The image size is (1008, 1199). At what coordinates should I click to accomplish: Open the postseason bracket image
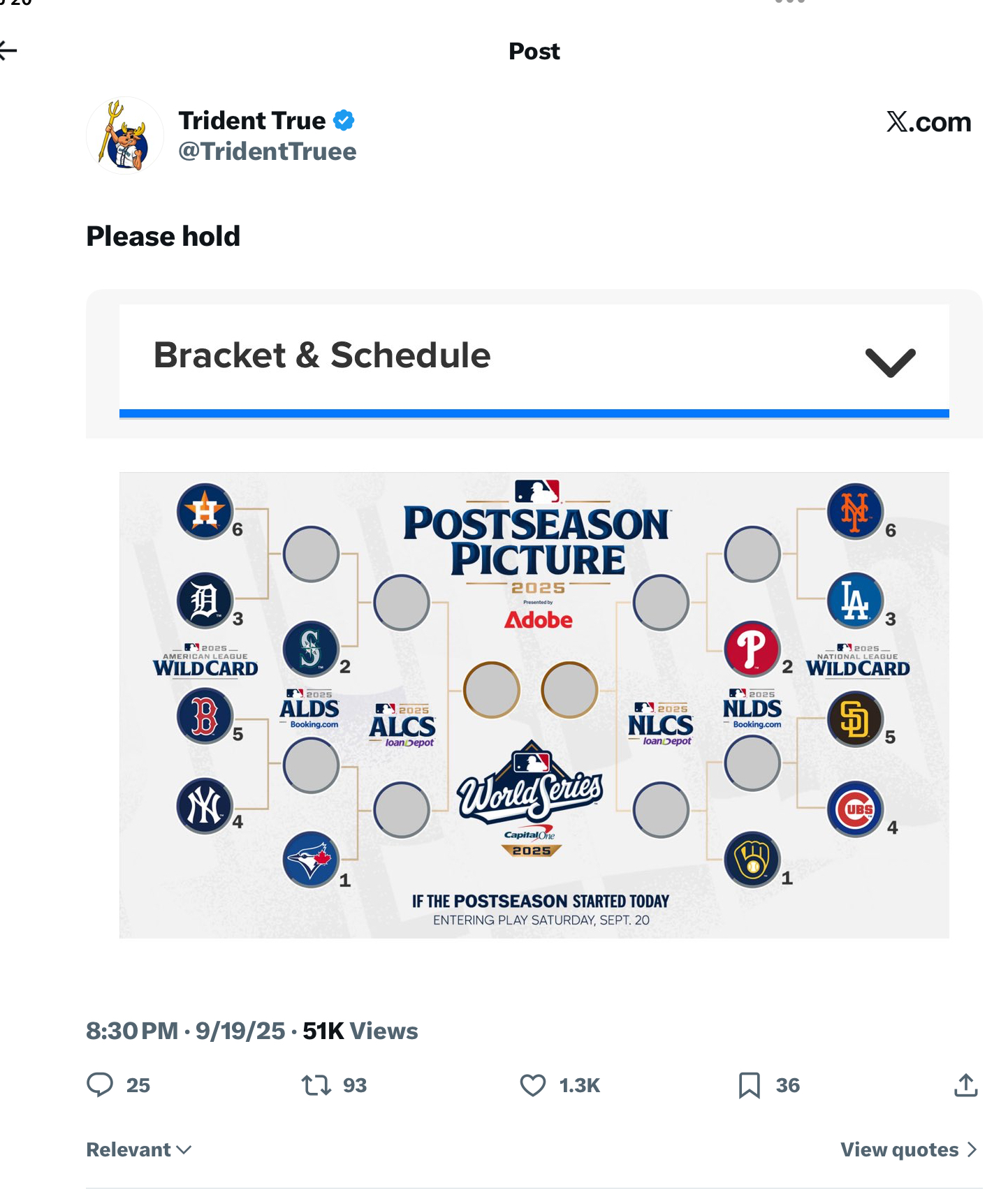click(534, 705)
